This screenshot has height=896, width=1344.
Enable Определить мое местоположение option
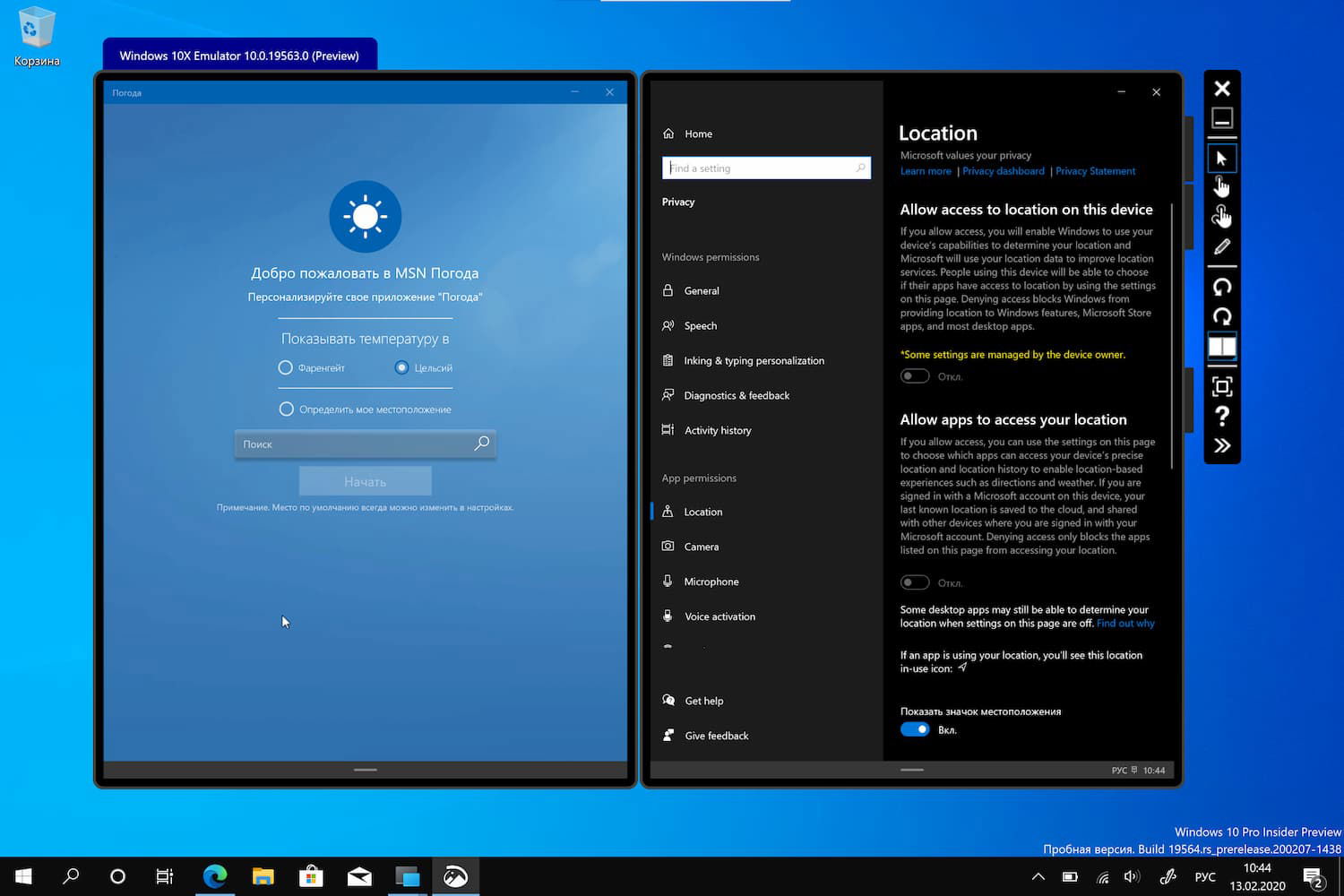(287, 409)
